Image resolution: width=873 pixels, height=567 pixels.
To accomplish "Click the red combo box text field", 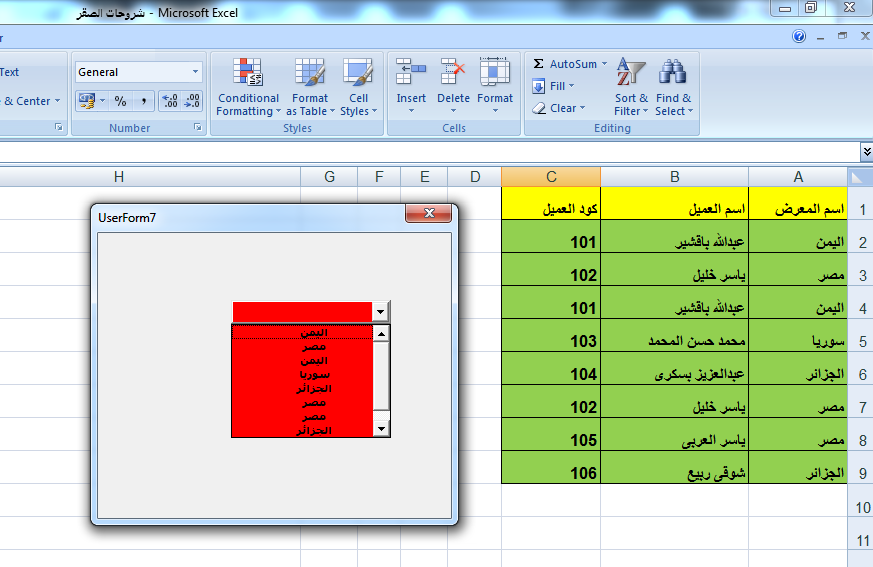I will (x=302, y=312).
